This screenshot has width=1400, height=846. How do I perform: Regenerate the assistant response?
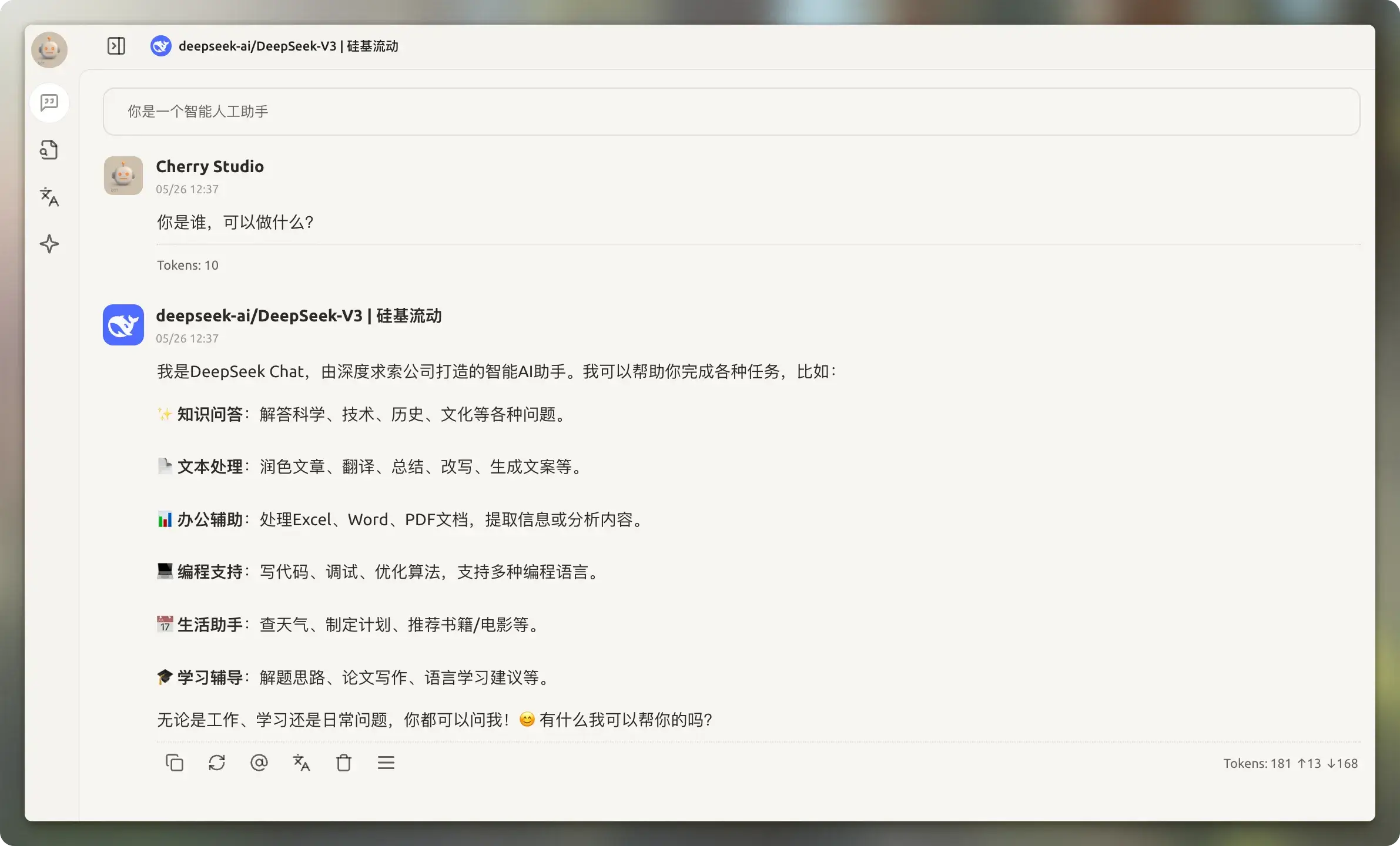coord(217,763)
